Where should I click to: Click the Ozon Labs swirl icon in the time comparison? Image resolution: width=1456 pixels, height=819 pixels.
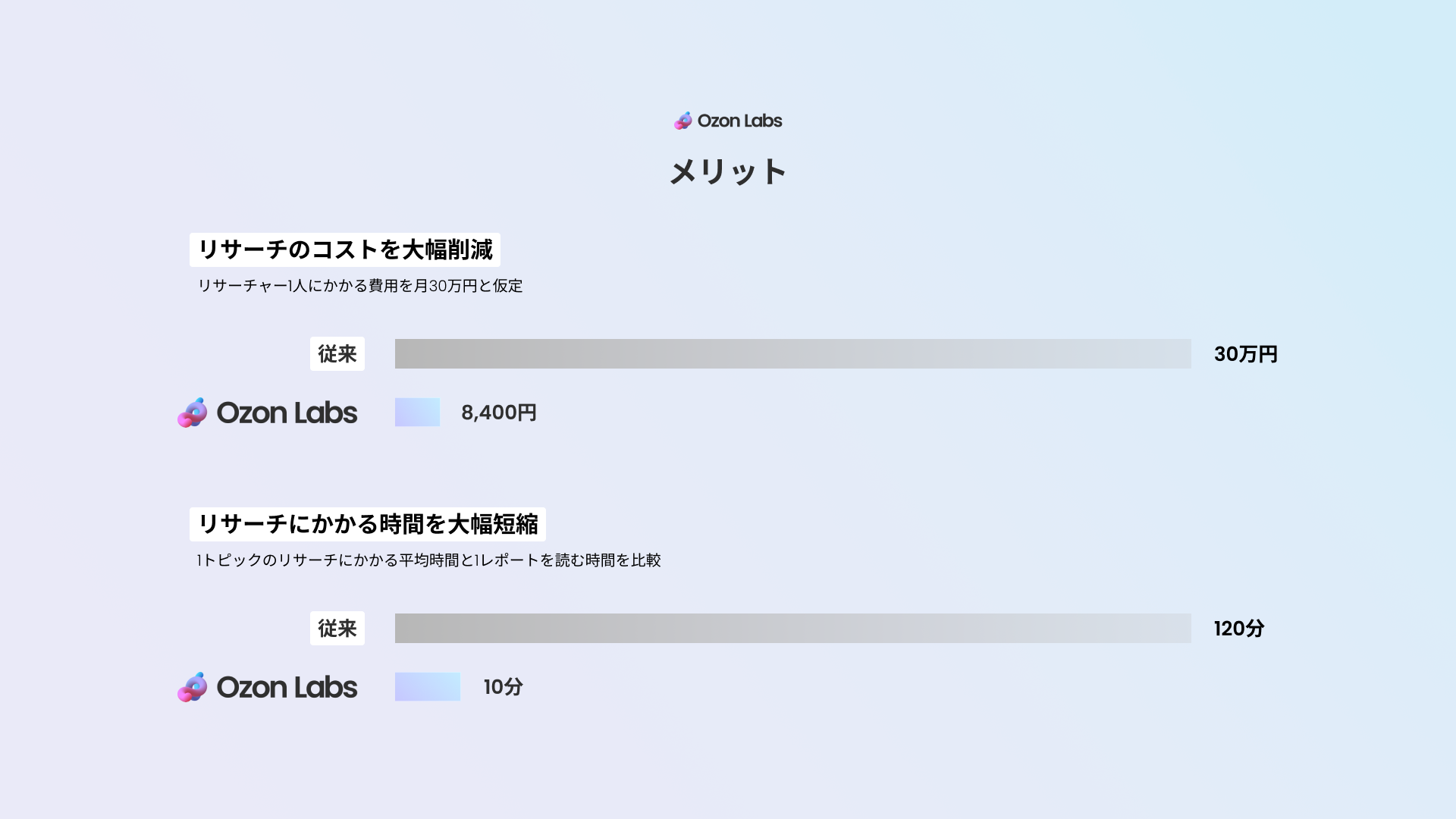pos(193,687)
